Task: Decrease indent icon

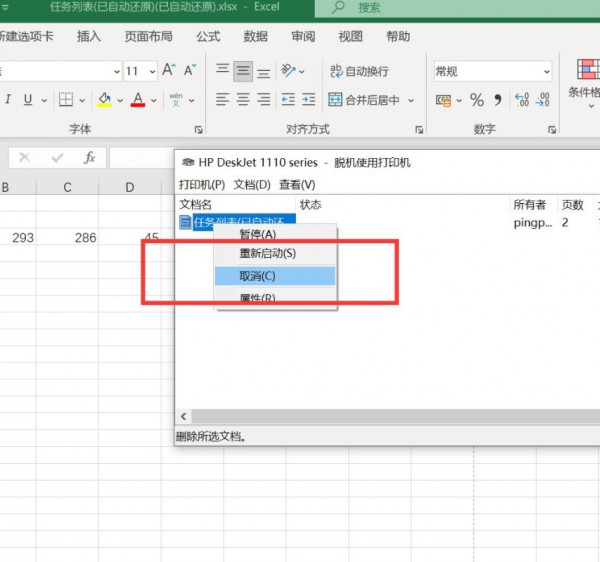Action: pyautogui.click(x=288, y=99)
